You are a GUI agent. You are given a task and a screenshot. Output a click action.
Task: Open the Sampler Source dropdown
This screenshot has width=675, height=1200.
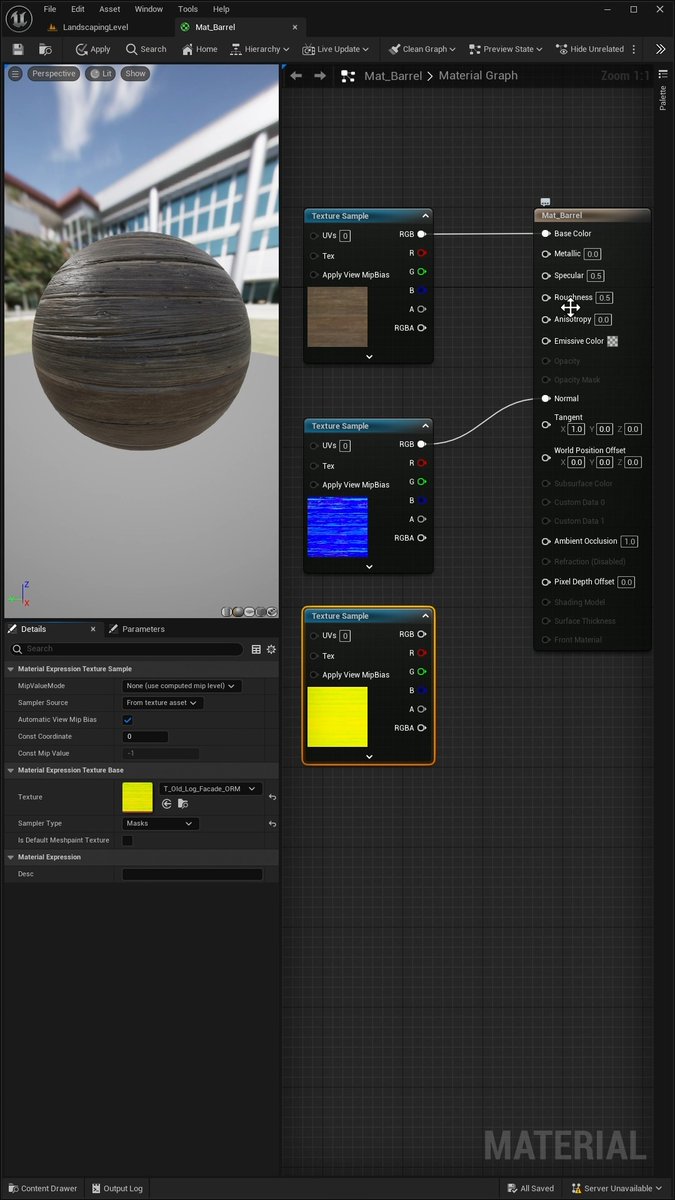pyautogui.click(x=163, y=703)
